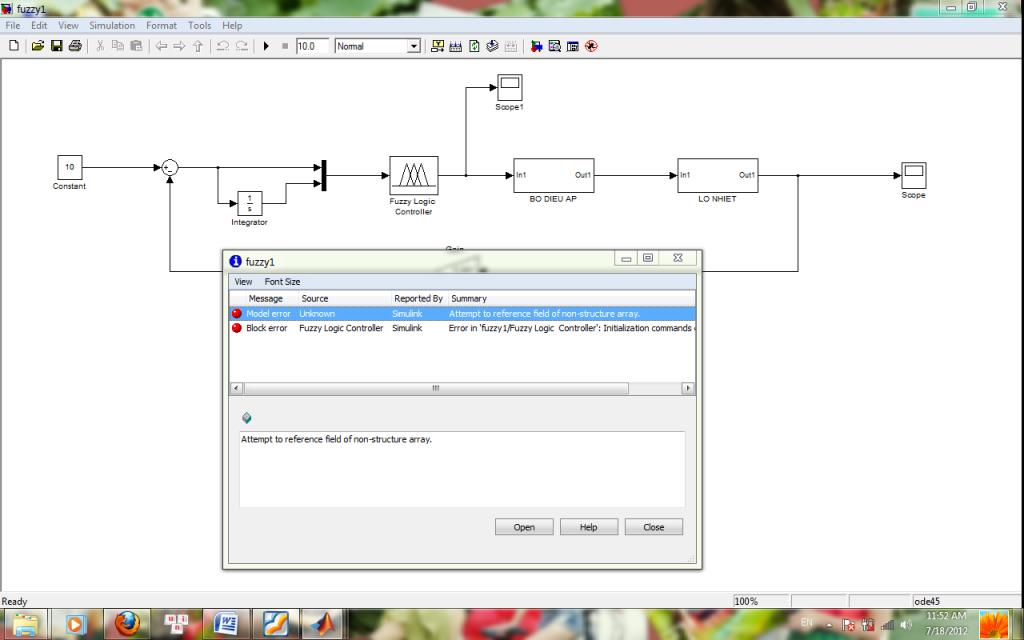Select the Sum junction block

170,168
